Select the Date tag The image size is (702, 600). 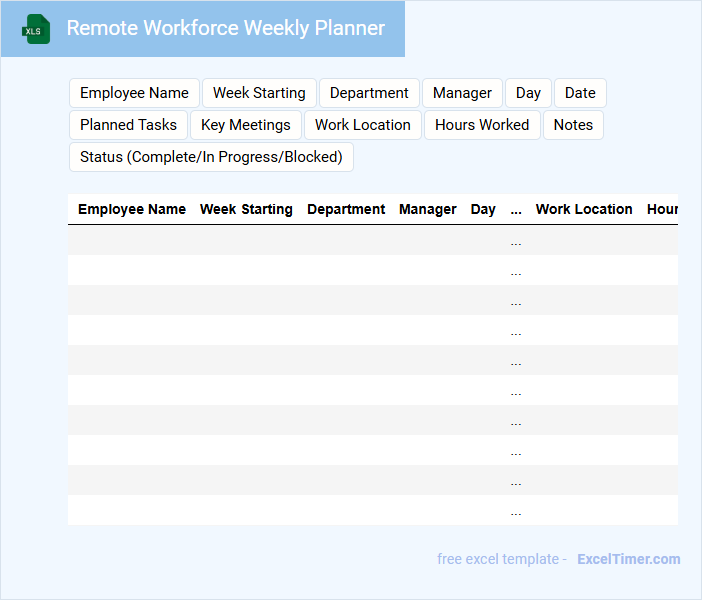[580, 93]
